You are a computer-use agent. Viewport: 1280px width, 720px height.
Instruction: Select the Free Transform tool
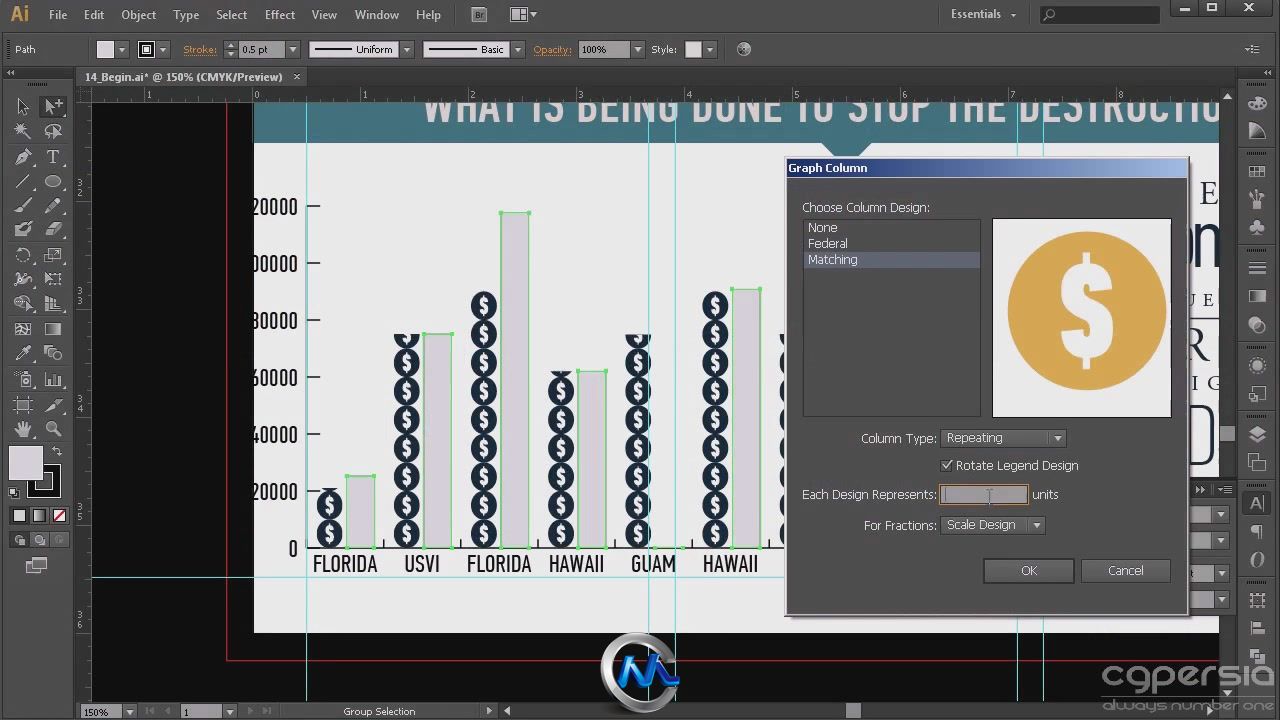(53, 280)
